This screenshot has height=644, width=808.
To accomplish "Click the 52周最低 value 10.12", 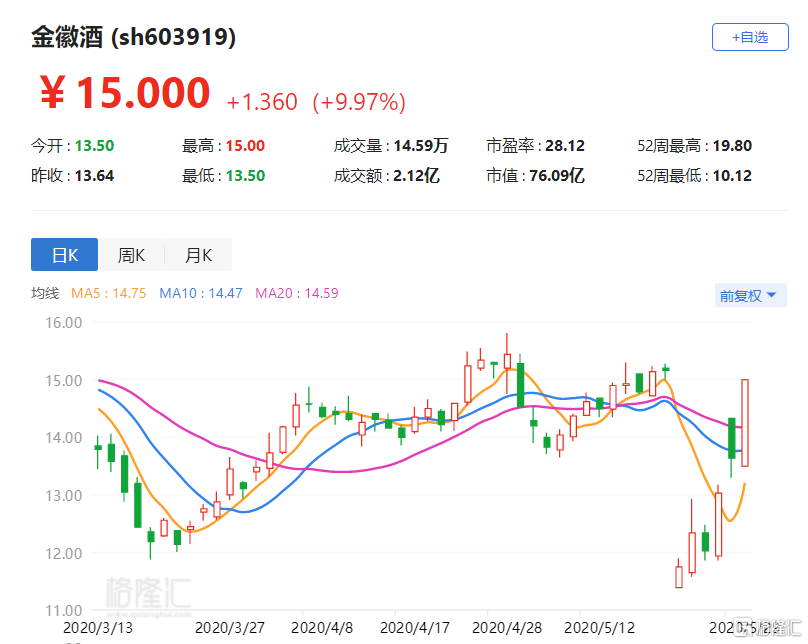I will pos(732,176).
